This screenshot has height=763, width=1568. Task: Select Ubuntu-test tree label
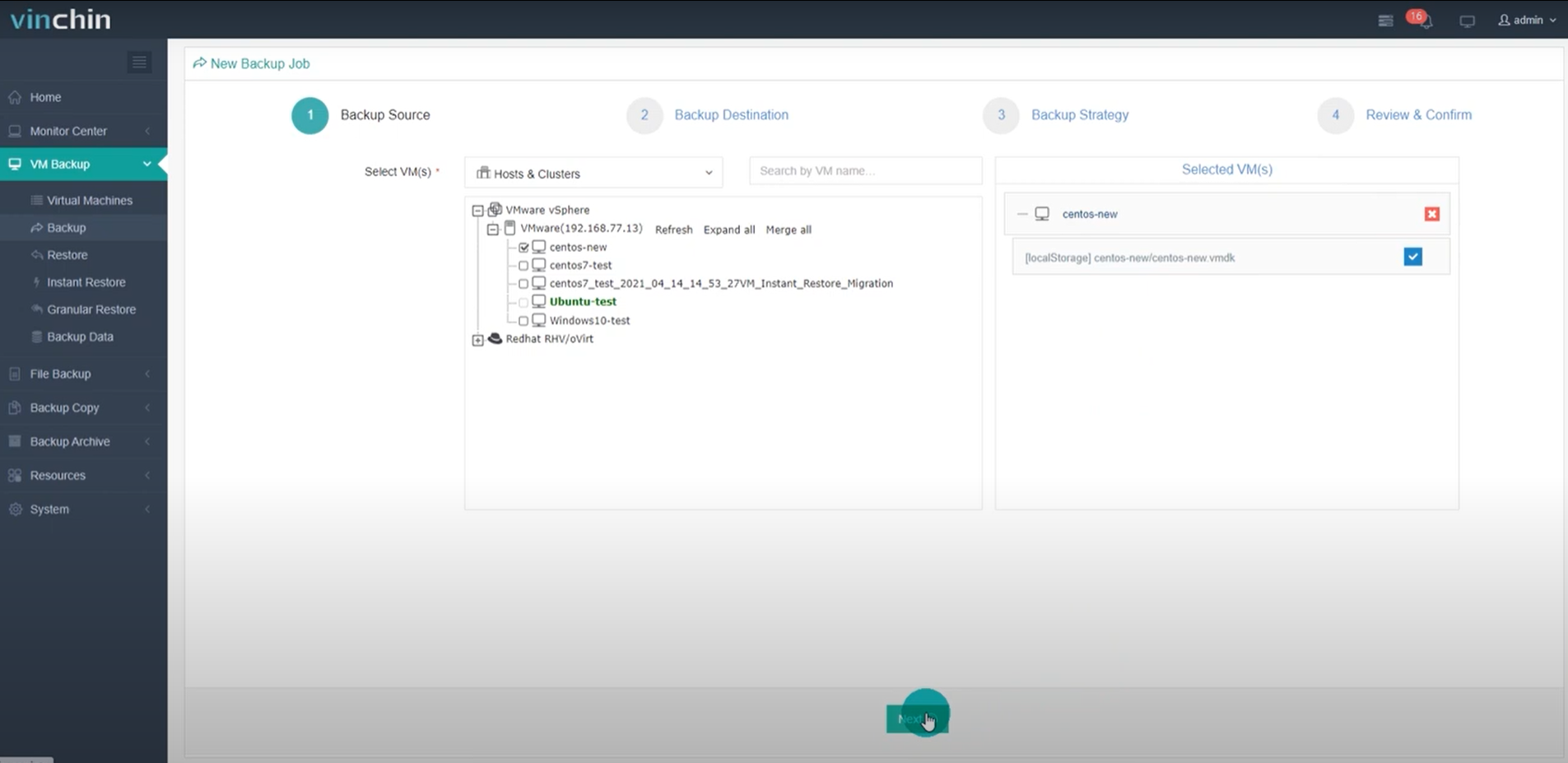point(583,302)
